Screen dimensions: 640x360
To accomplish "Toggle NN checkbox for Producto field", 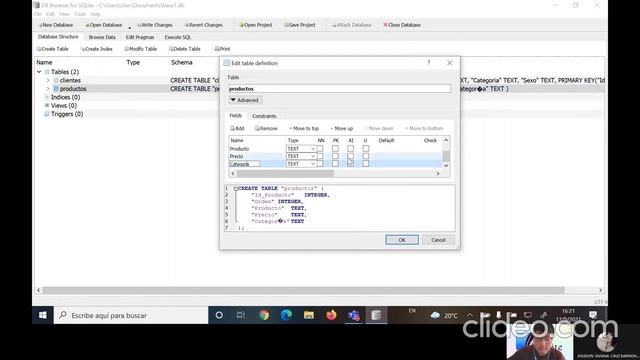I will [320, 149].
